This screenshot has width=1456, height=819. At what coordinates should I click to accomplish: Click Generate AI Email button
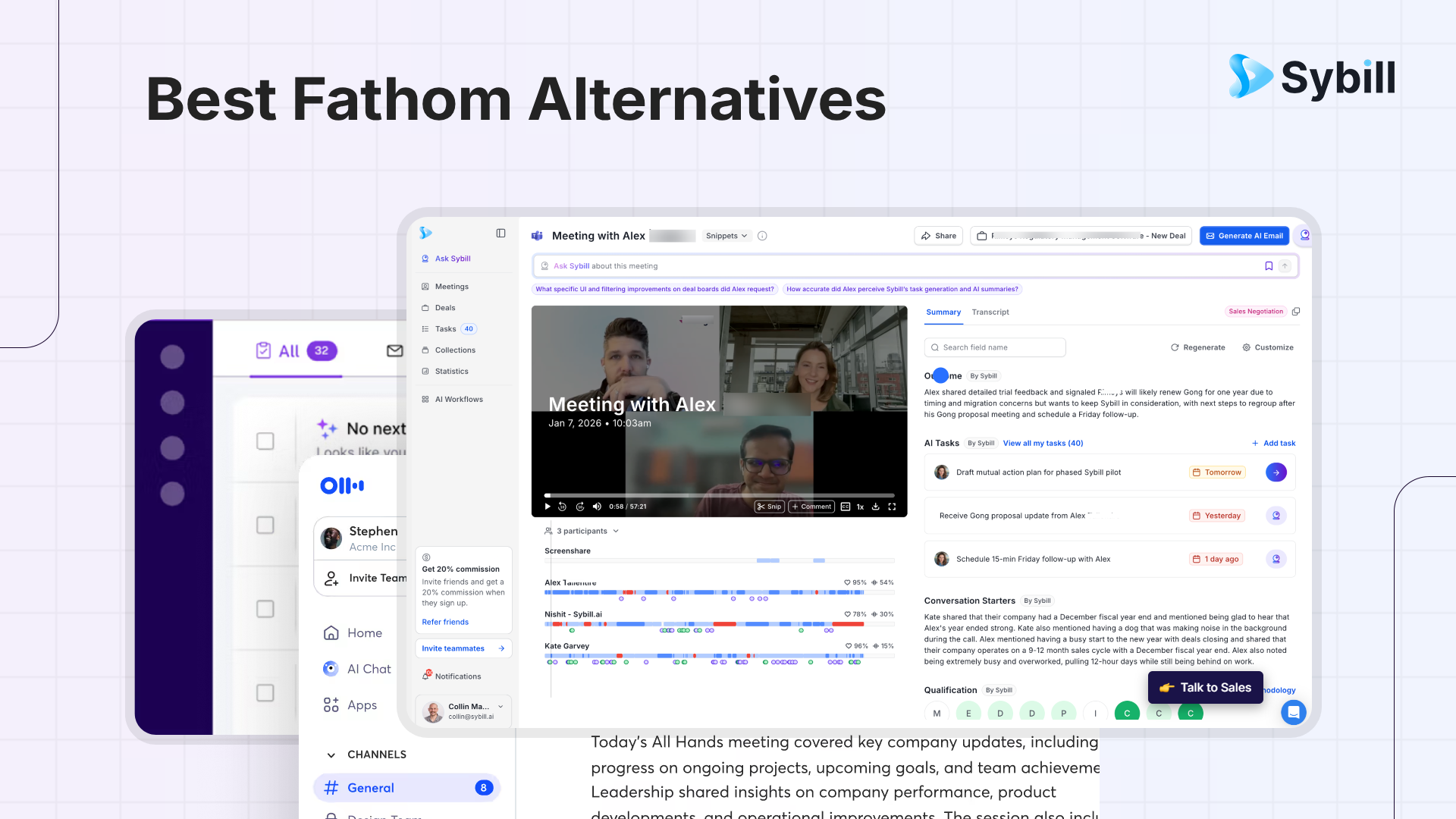coord(1244,236)
